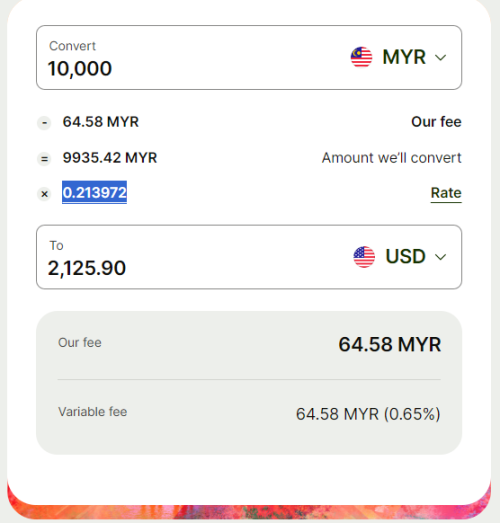
Task: Click the United States flag icon
Action: tap(364, 257)
